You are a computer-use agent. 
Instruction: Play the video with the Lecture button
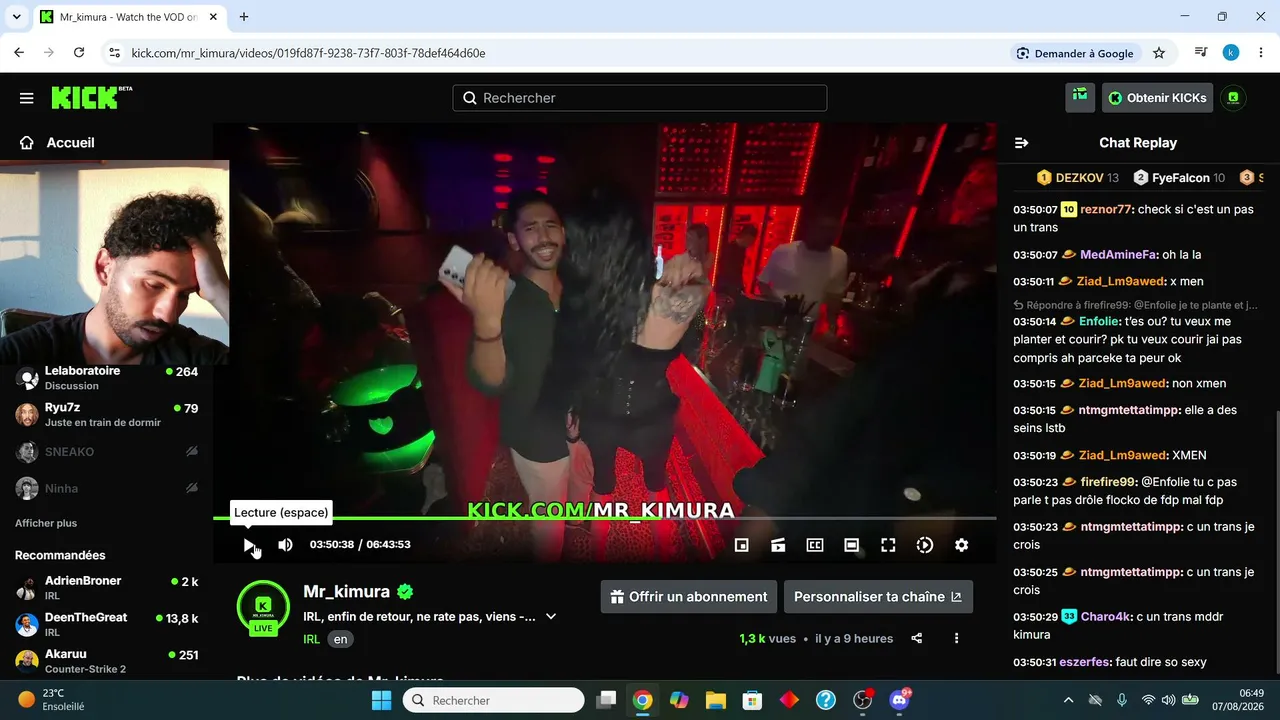pos(249,545)
